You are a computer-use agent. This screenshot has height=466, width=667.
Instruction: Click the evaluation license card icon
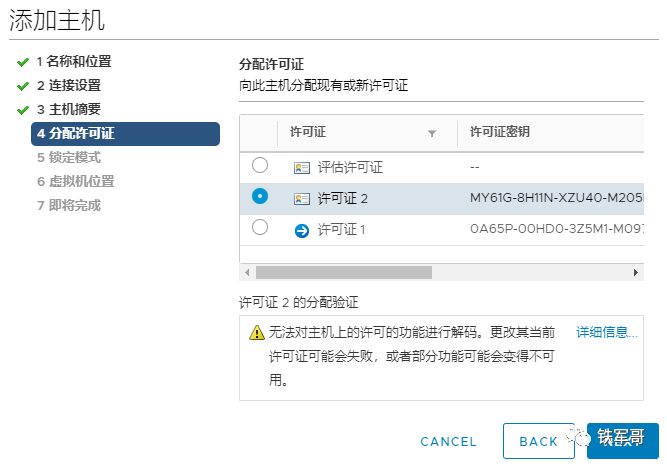302,168
